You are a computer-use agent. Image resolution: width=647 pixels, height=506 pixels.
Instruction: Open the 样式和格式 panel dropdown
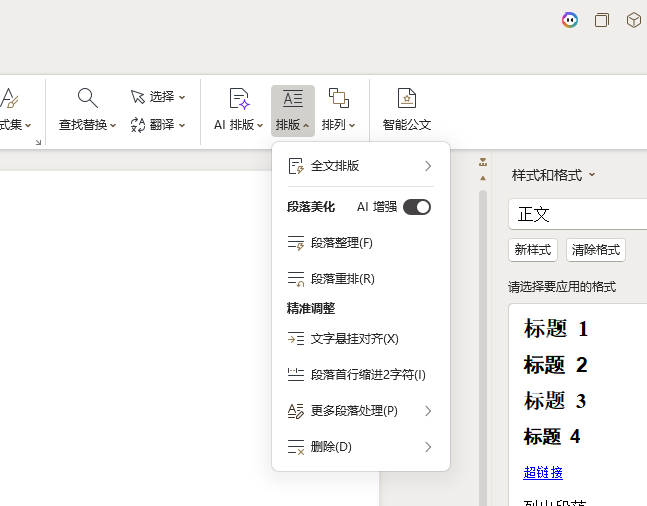(592, 175)
